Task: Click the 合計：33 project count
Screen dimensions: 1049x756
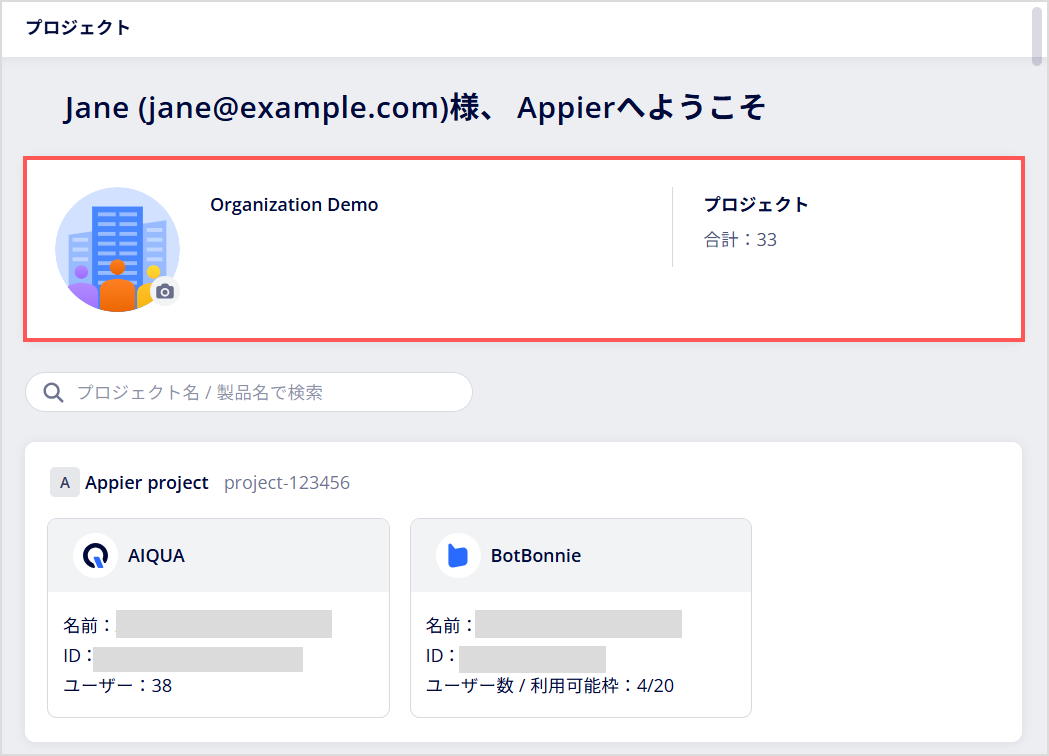Action: click(741, 240)
